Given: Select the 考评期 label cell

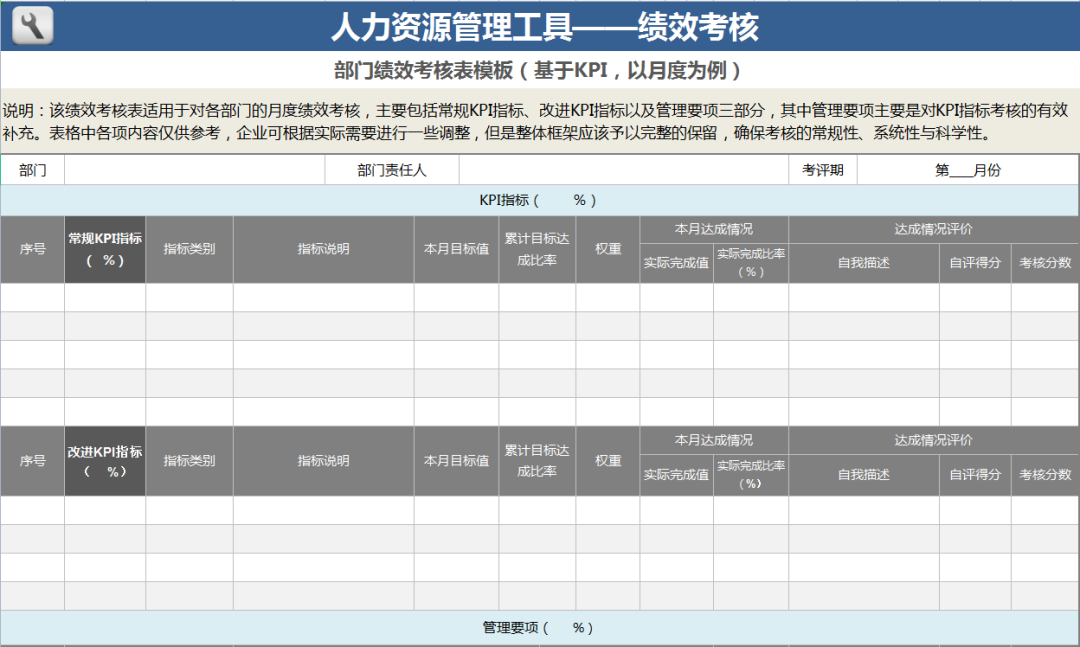Looking at the screenshot, I should pyautogui.click(x=823, y=170).
